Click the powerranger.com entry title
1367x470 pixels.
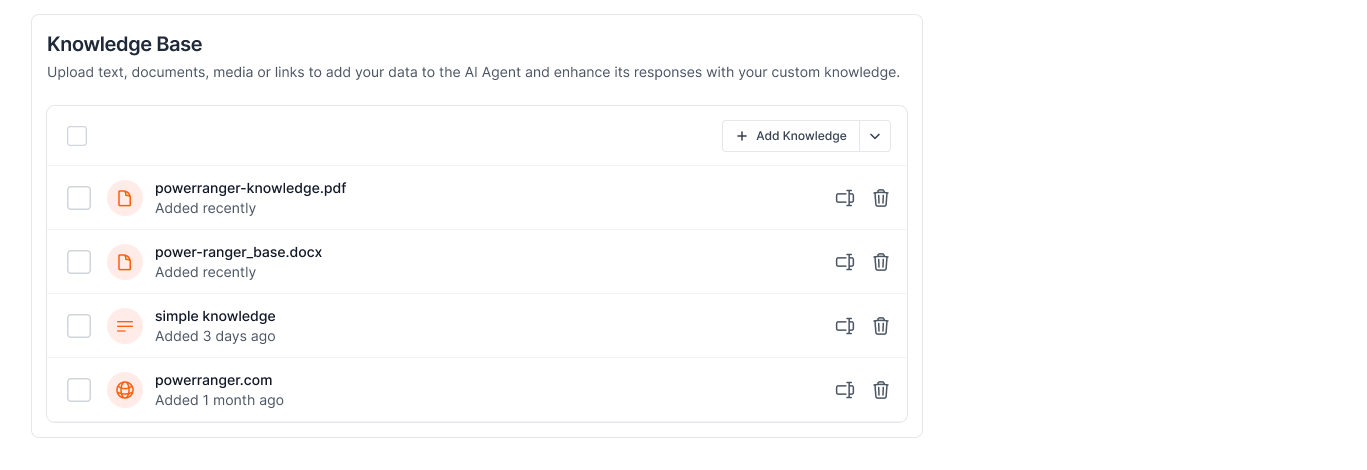pyautogui.click(x=213, y=380)
